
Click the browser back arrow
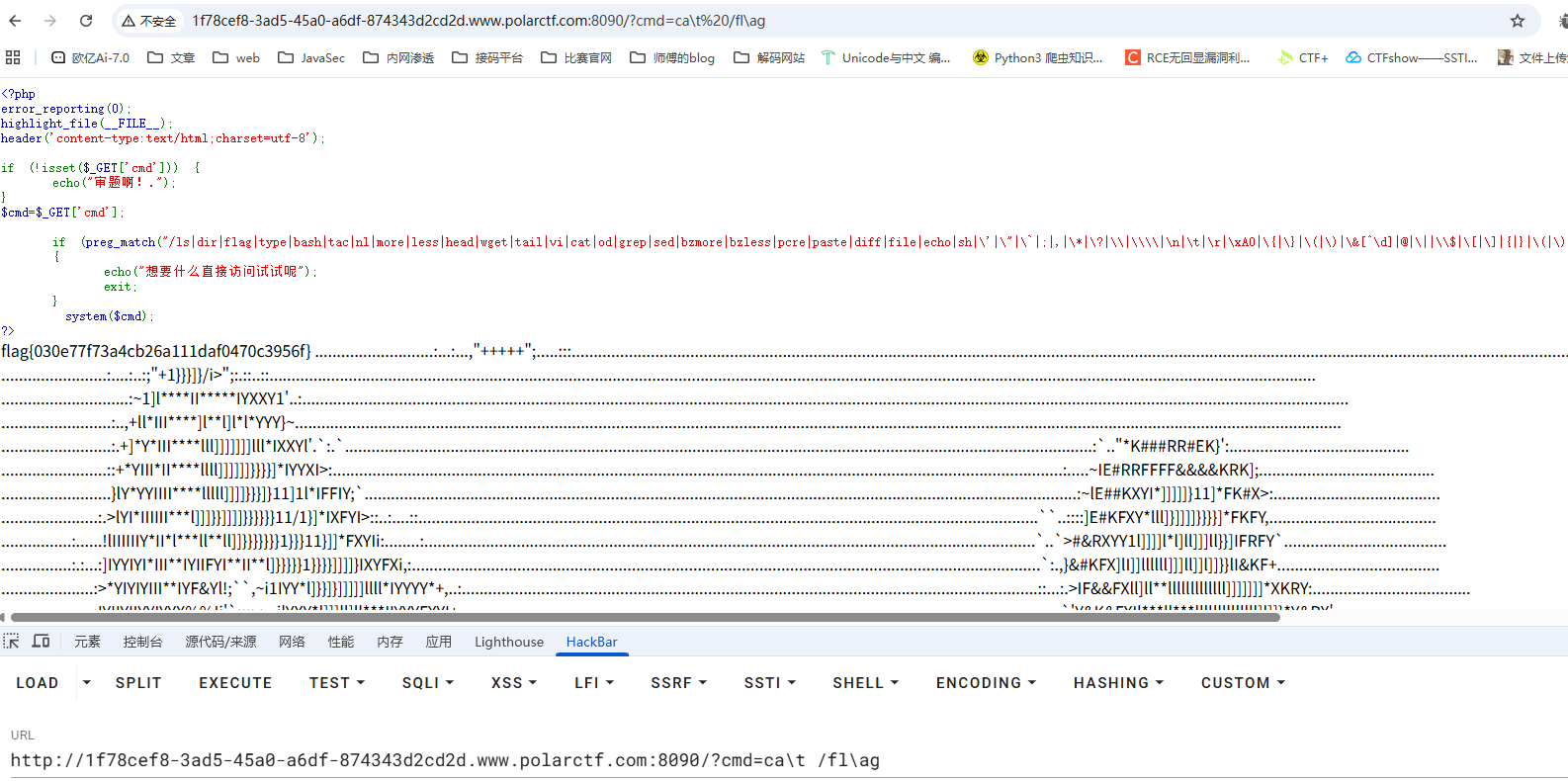[15, 21]
